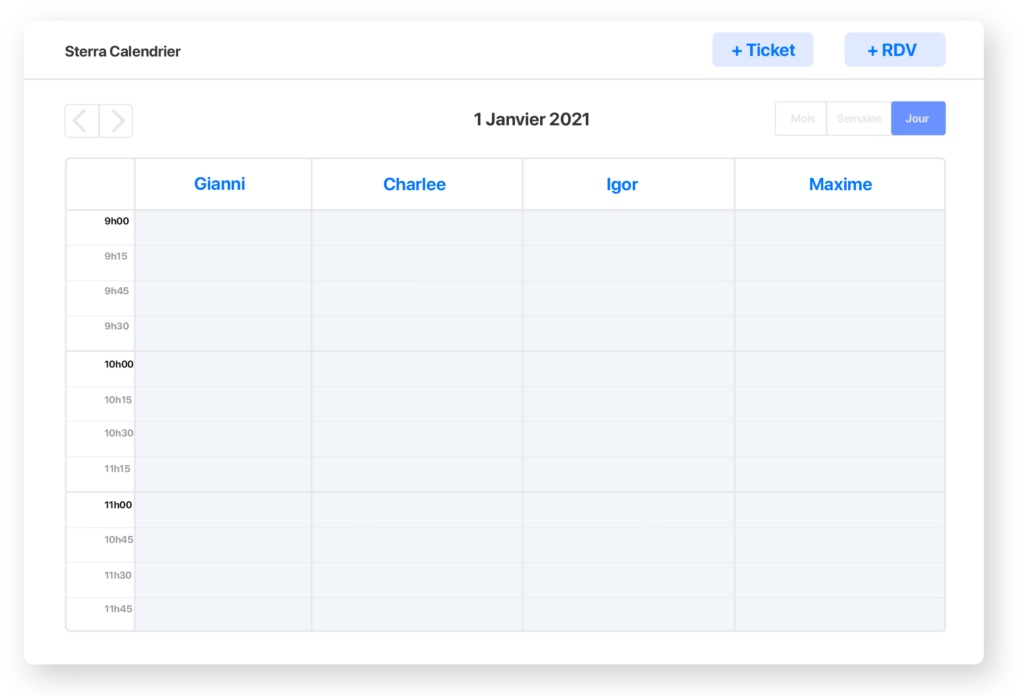This screenshot has width=1024, height=696.
Task: Open Charlee's column header
Action: click(415, 184)
